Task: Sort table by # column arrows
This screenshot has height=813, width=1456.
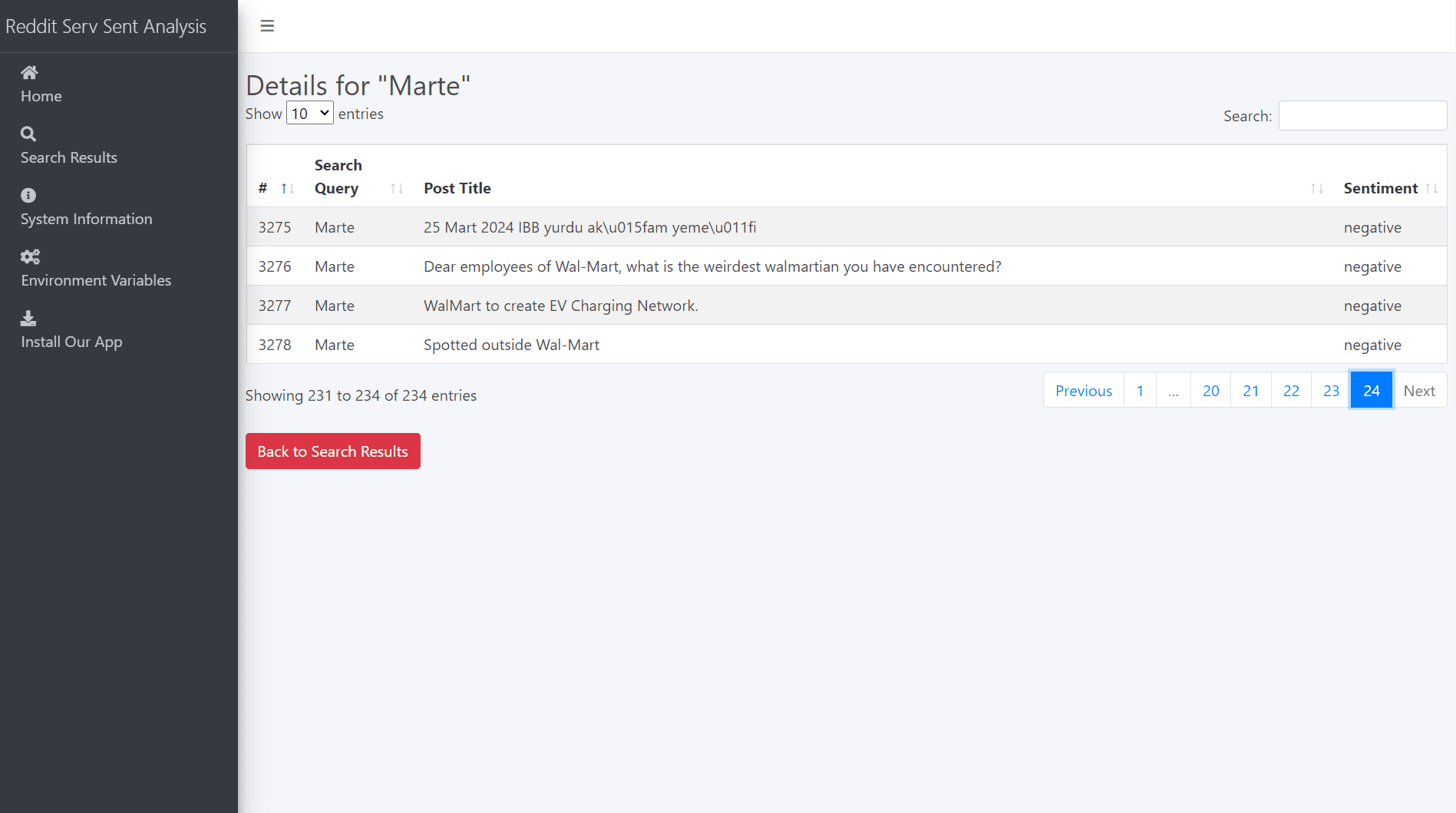Action: click(287, 189)
